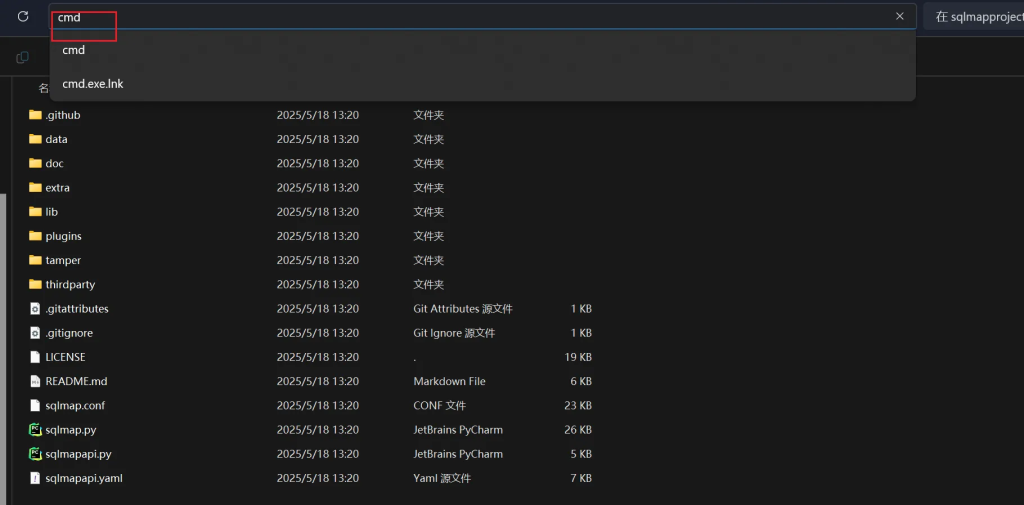The image size is (1024, 505).
Task: Click the left pane vertical scrollbar
Action: [3, 348]
